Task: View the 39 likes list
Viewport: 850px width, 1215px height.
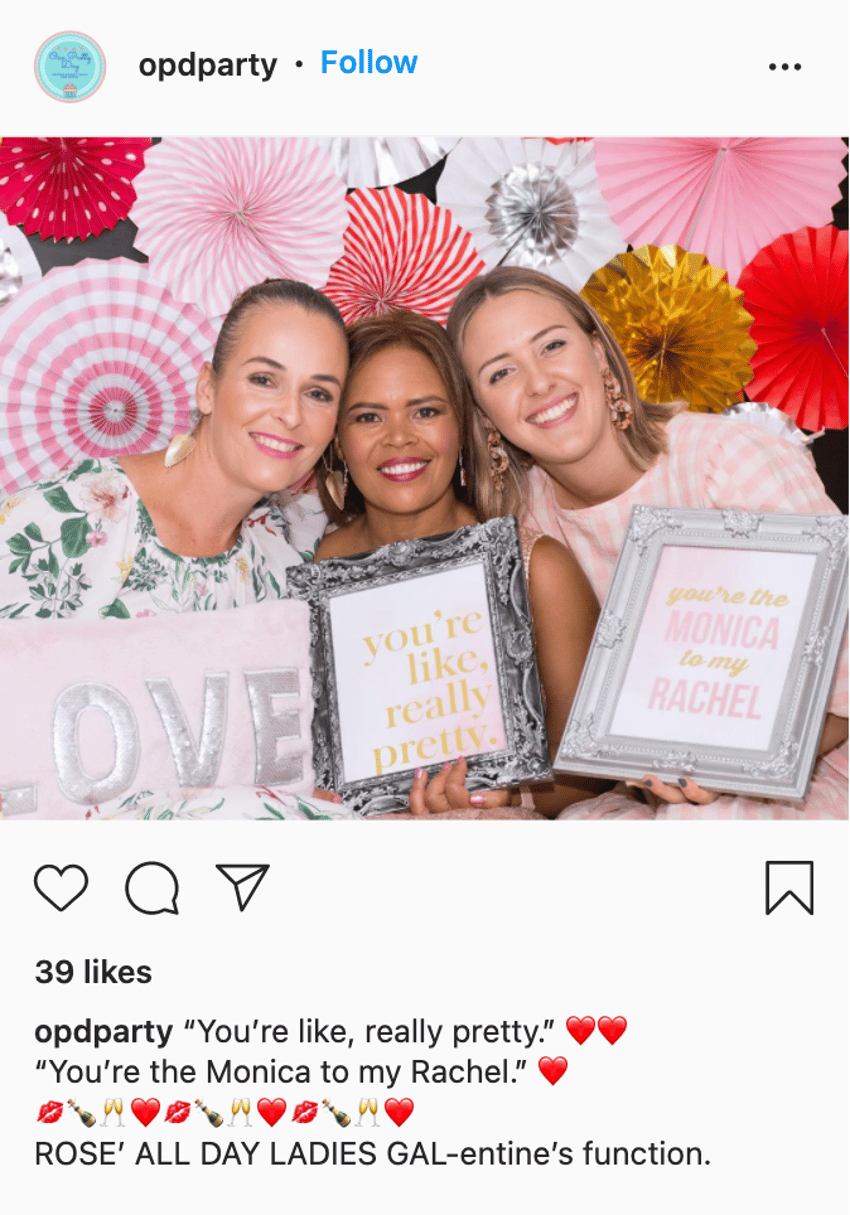Action: (x=93, y=972)
